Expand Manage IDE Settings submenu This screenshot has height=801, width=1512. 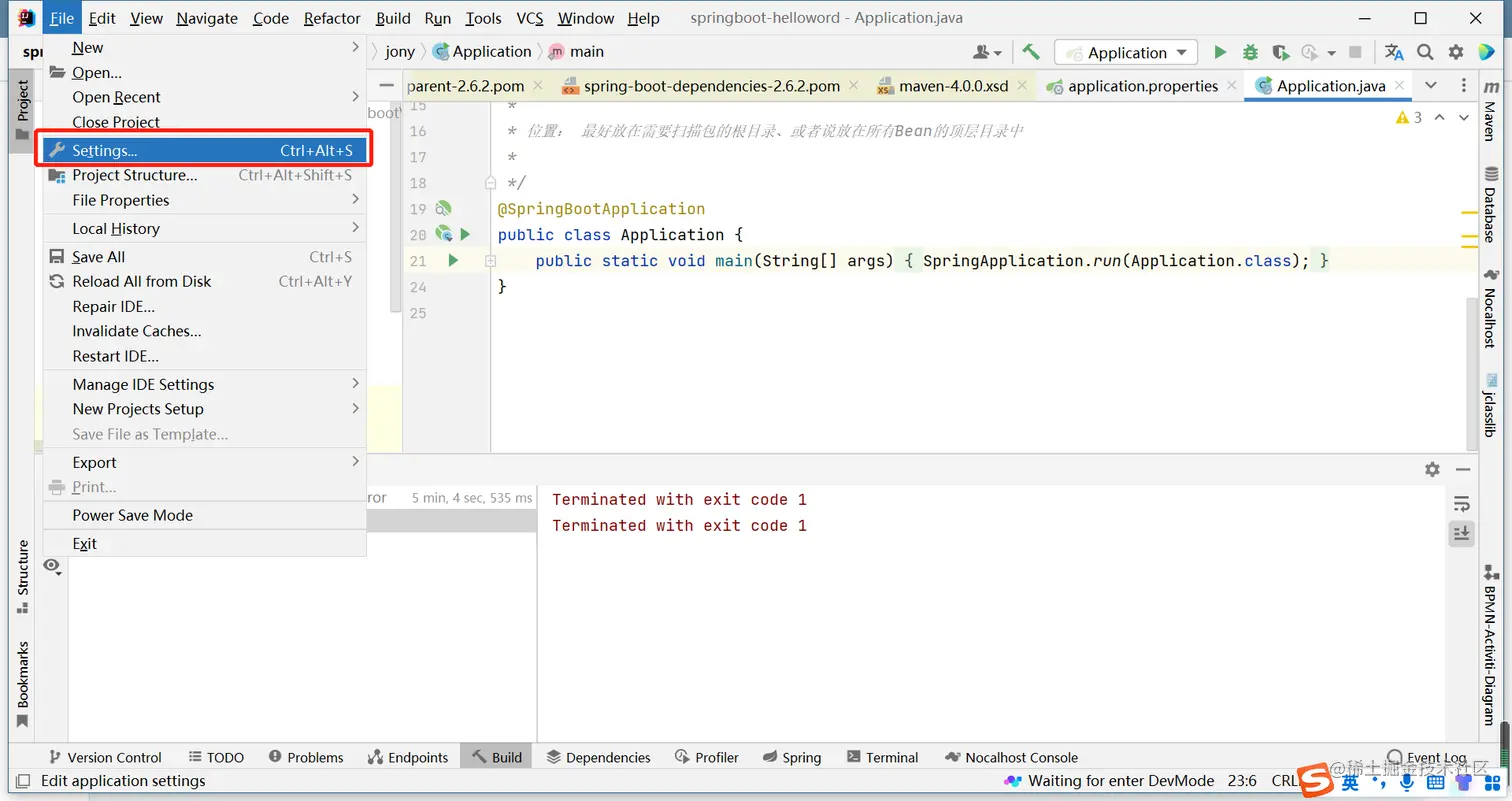point(204,385)
